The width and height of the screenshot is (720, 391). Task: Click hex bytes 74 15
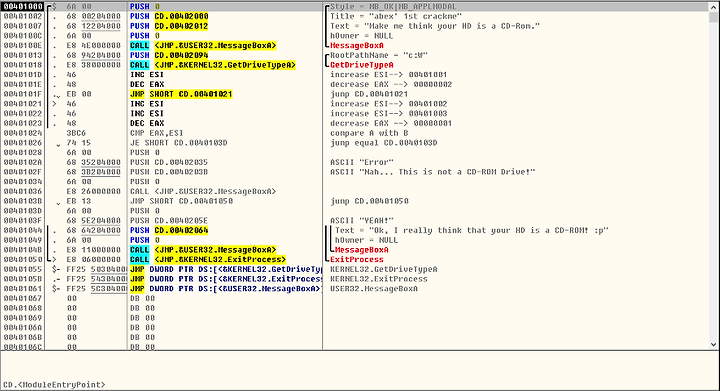pos(79,143)
